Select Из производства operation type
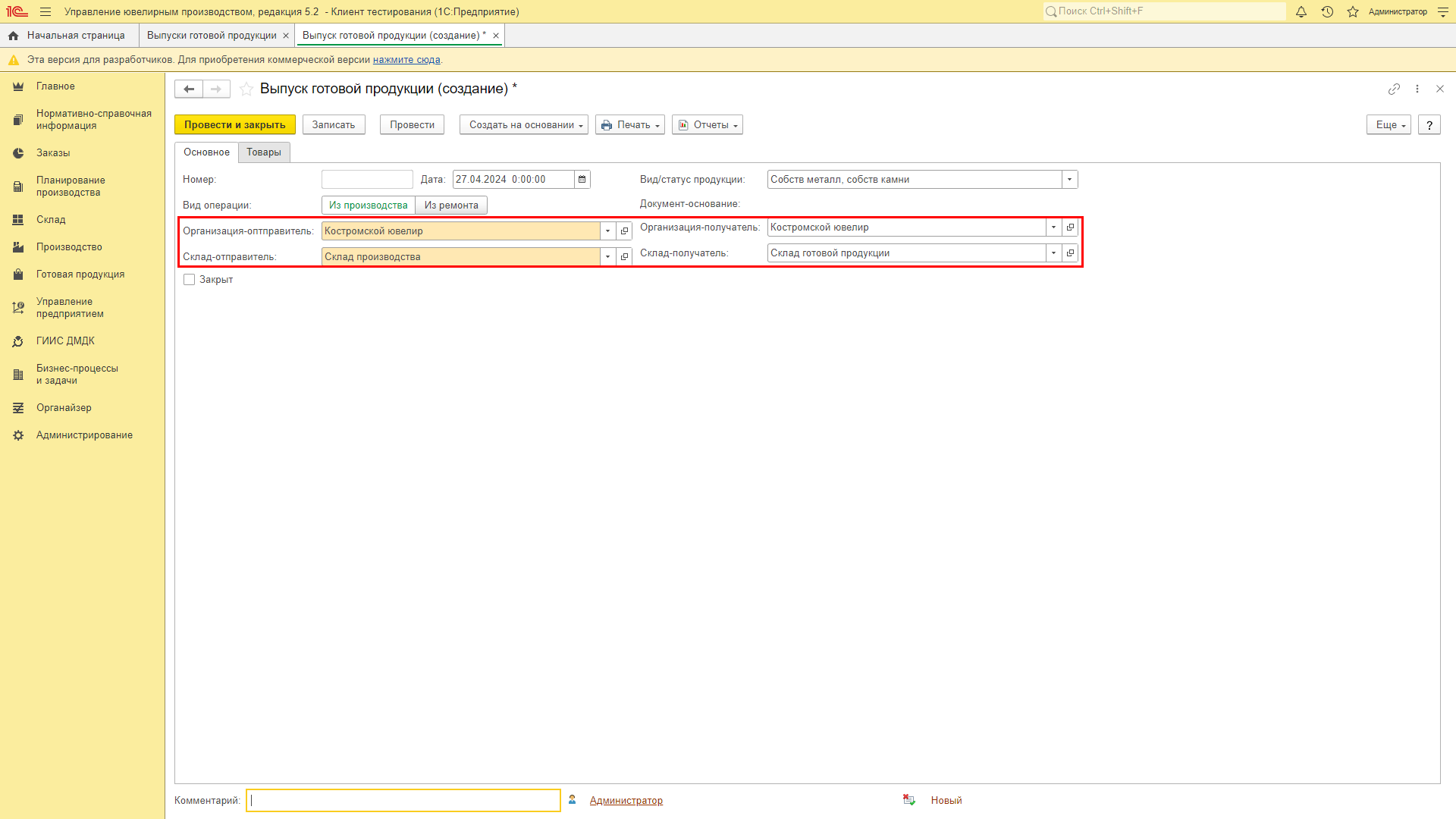 click(x=369, y=206)
